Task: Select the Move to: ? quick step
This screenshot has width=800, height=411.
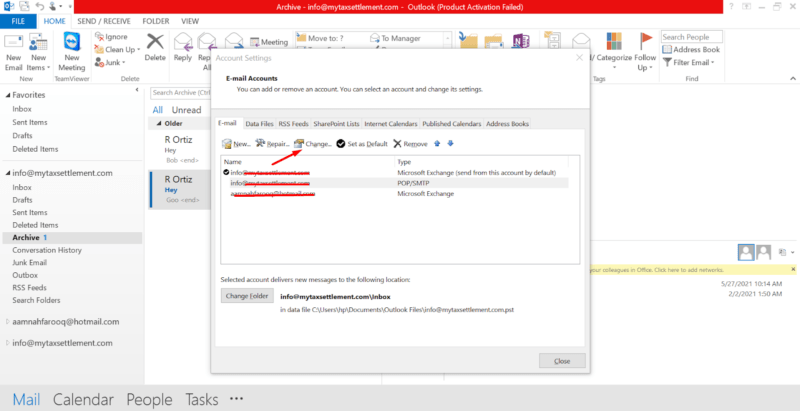Action: point(320,38)
